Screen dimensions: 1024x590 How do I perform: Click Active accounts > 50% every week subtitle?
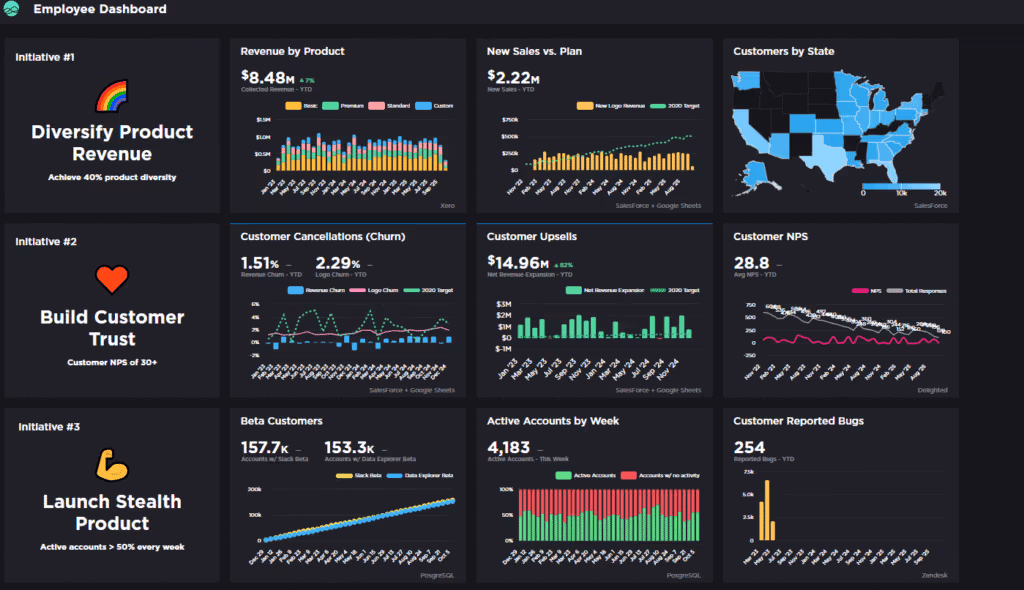[112, 547]
